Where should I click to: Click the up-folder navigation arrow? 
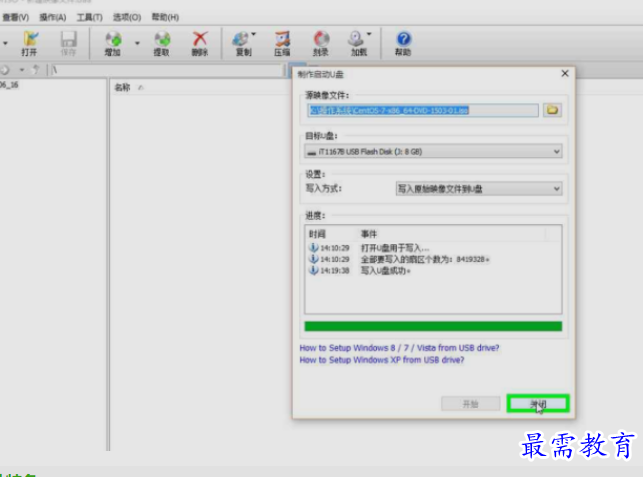(36, 70)
